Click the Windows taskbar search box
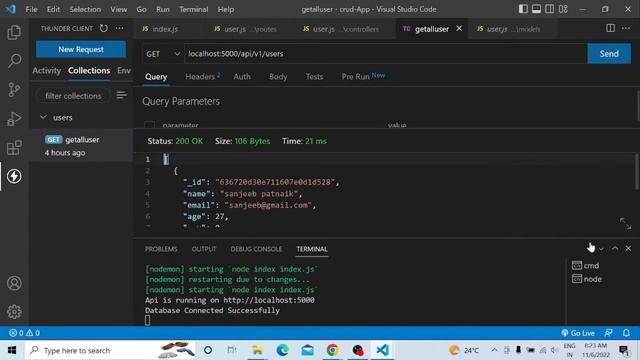640x360 pixels. coord(110,350)
